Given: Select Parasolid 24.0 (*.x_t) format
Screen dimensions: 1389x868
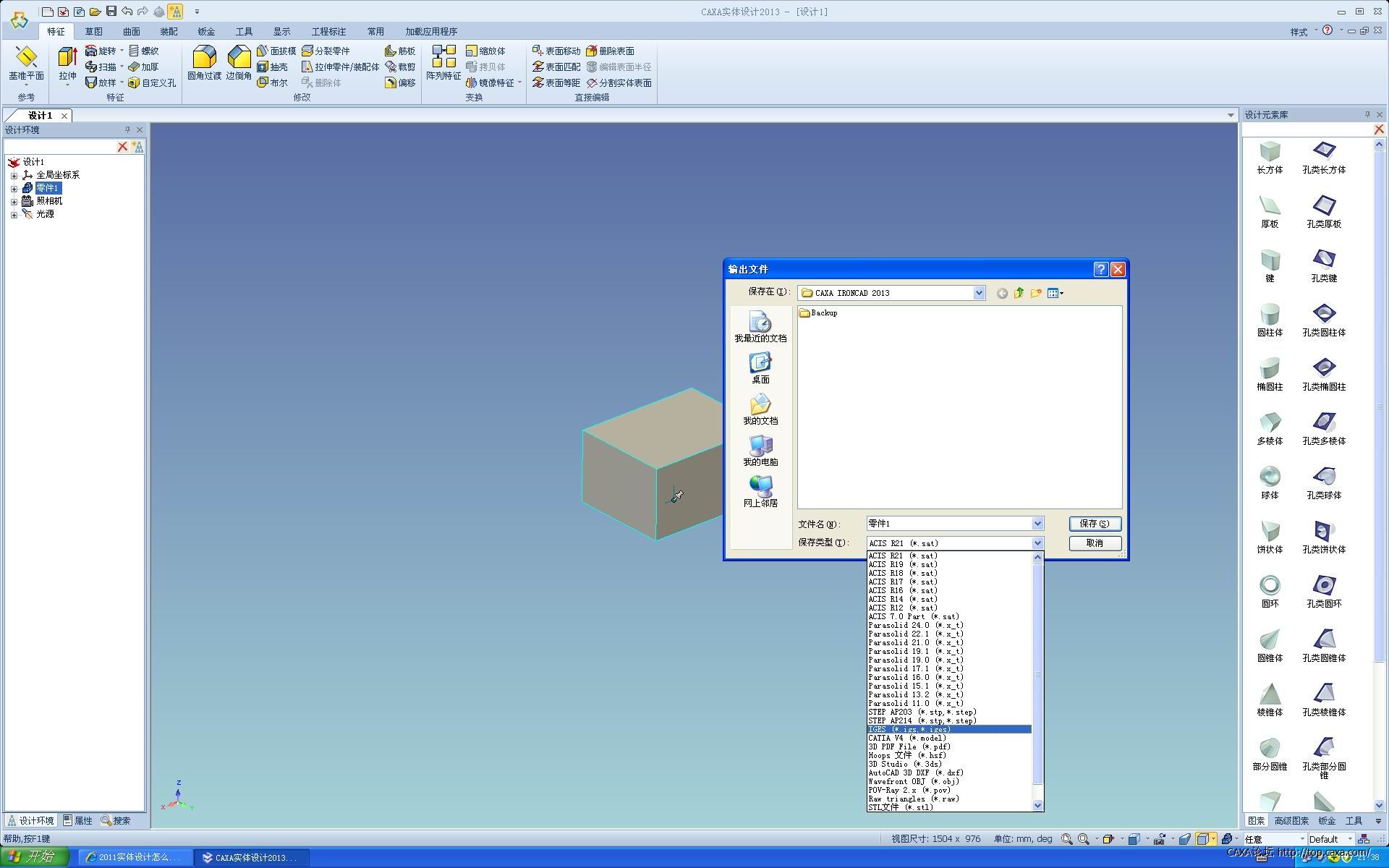Looking at the screenshot, I should pos(949,625).
